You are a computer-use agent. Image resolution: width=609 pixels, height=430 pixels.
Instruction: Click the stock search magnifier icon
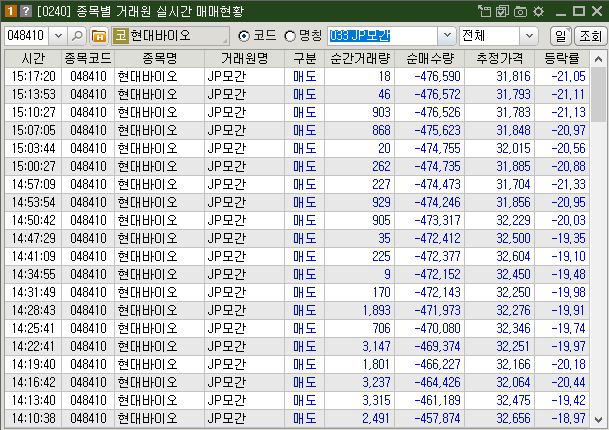[x=77, y=36]
